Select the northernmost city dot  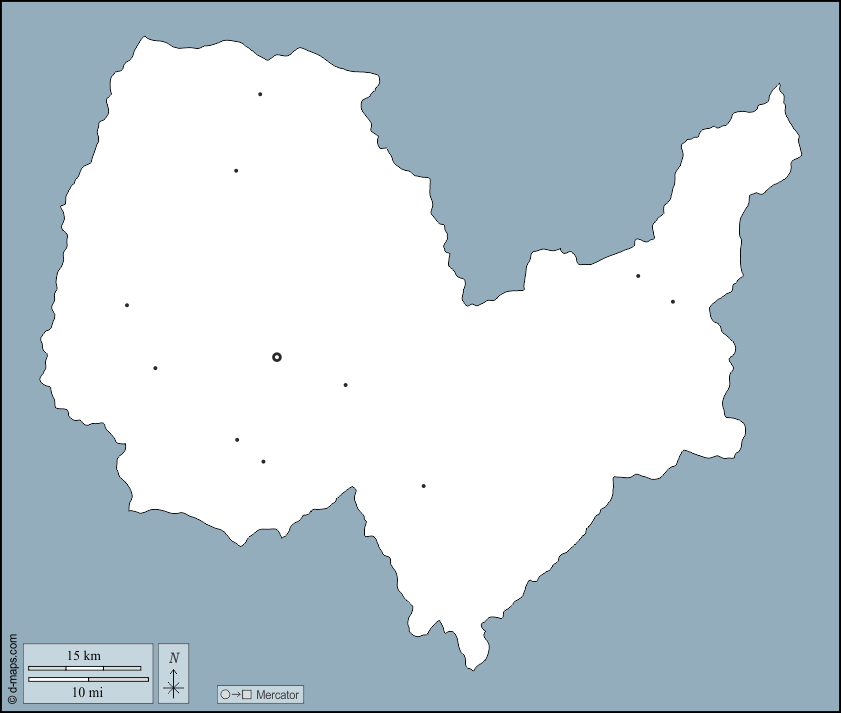pos(260,94)
